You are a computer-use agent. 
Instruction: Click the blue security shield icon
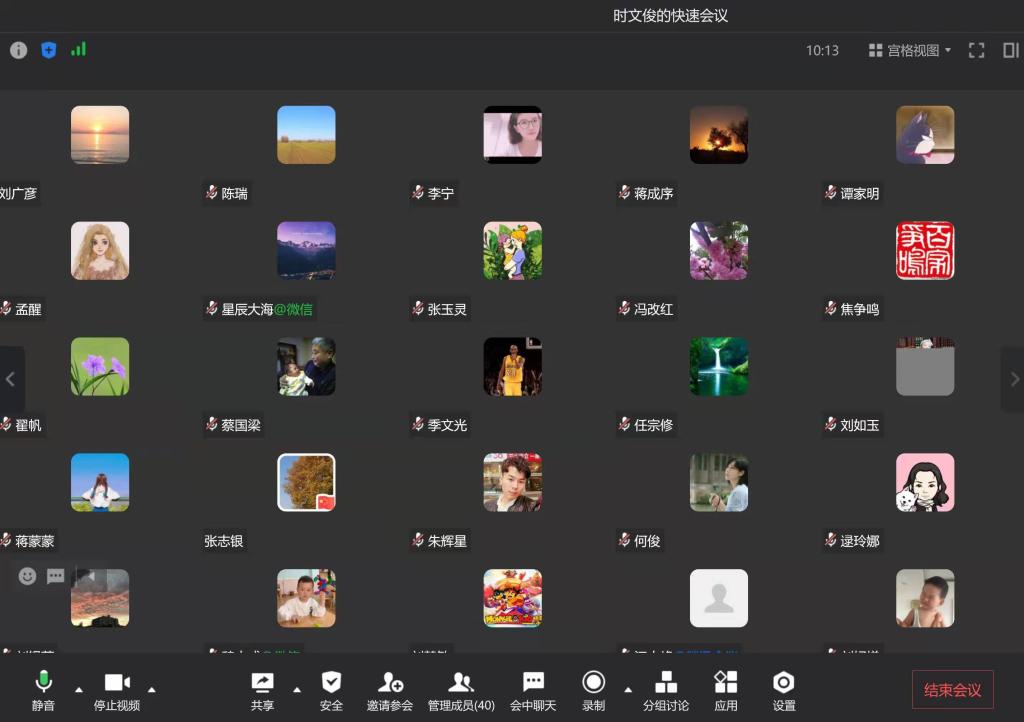48,50
